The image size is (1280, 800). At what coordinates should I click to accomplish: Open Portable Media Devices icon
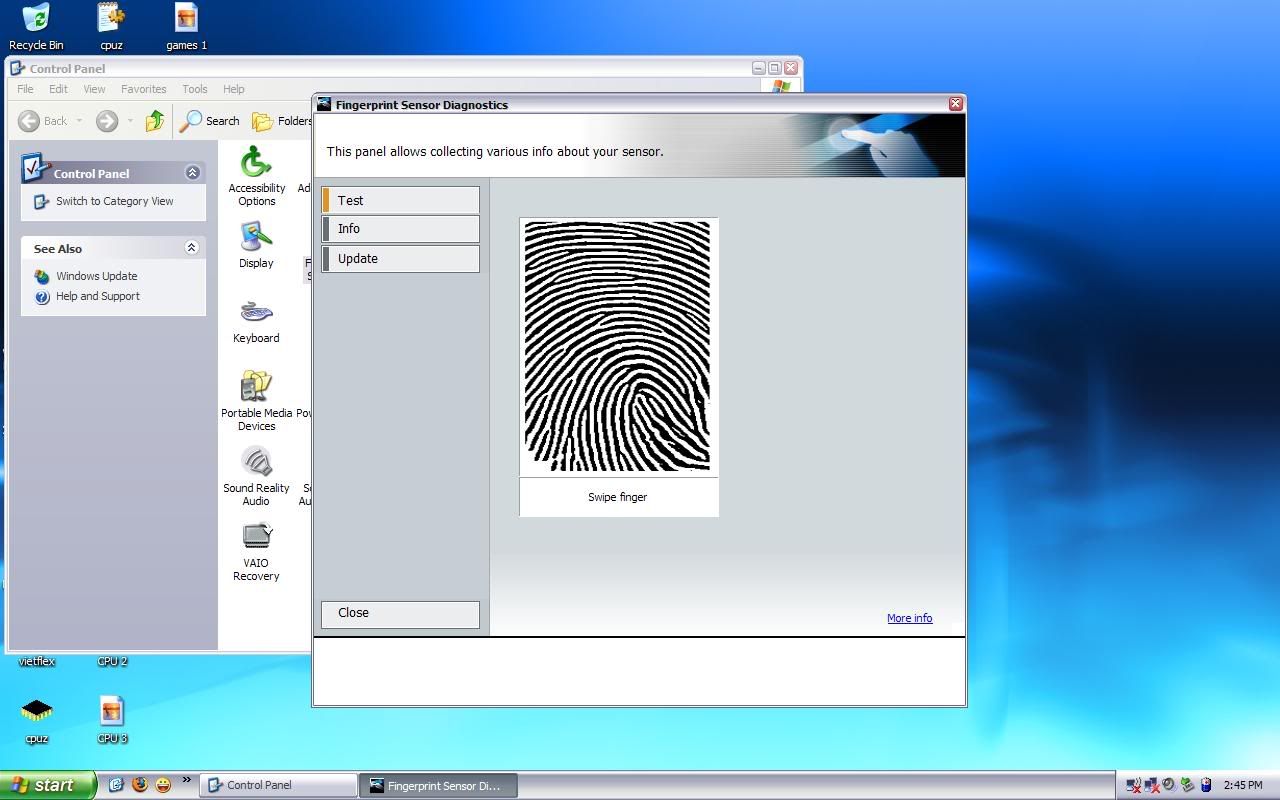pyautogui.click(x=257, y=401)
